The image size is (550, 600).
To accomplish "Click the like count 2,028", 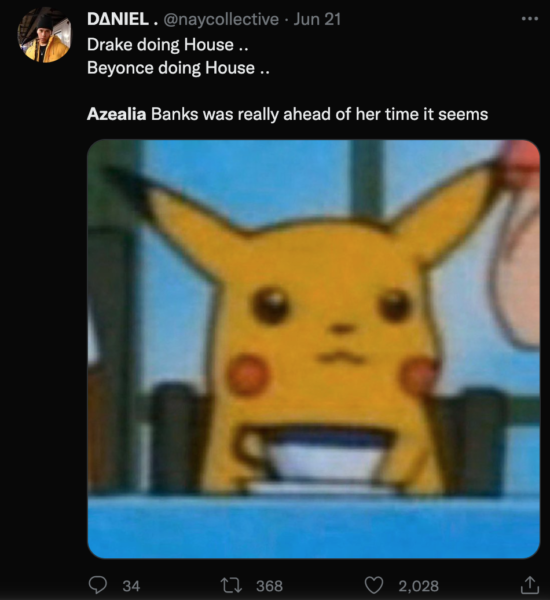I will click(418, 586).
